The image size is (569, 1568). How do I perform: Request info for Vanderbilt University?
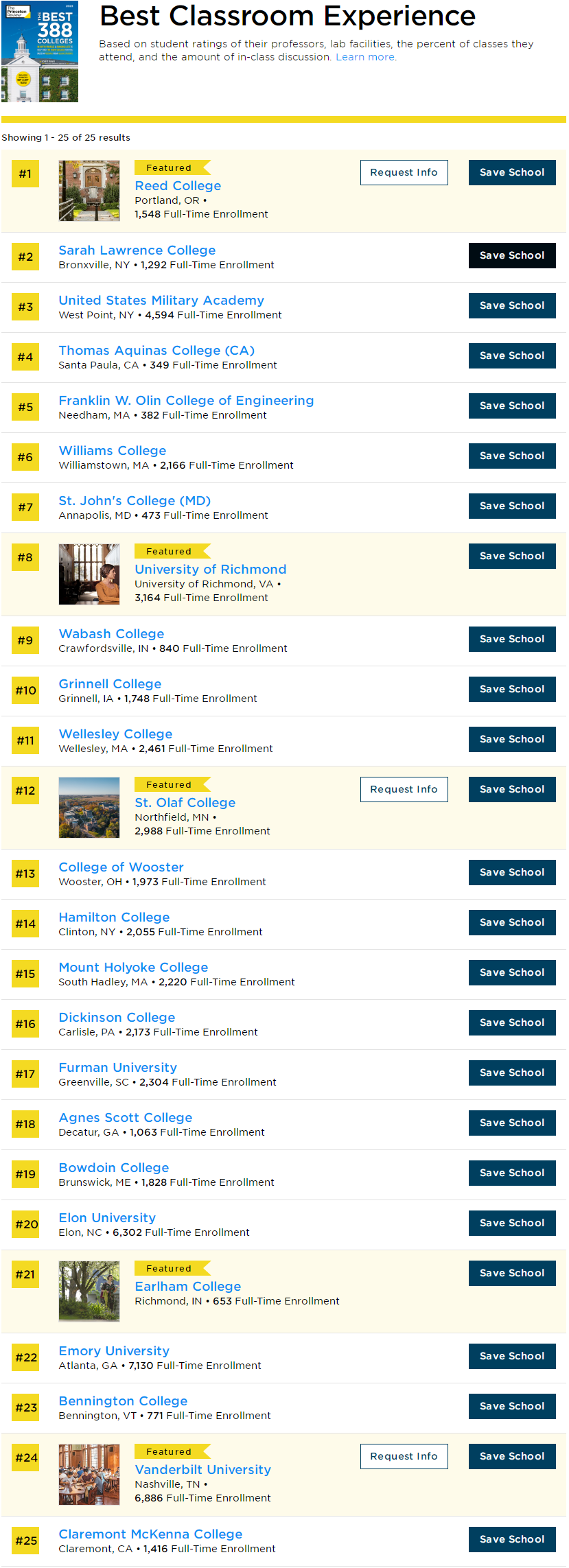[x=404, y=1457]
